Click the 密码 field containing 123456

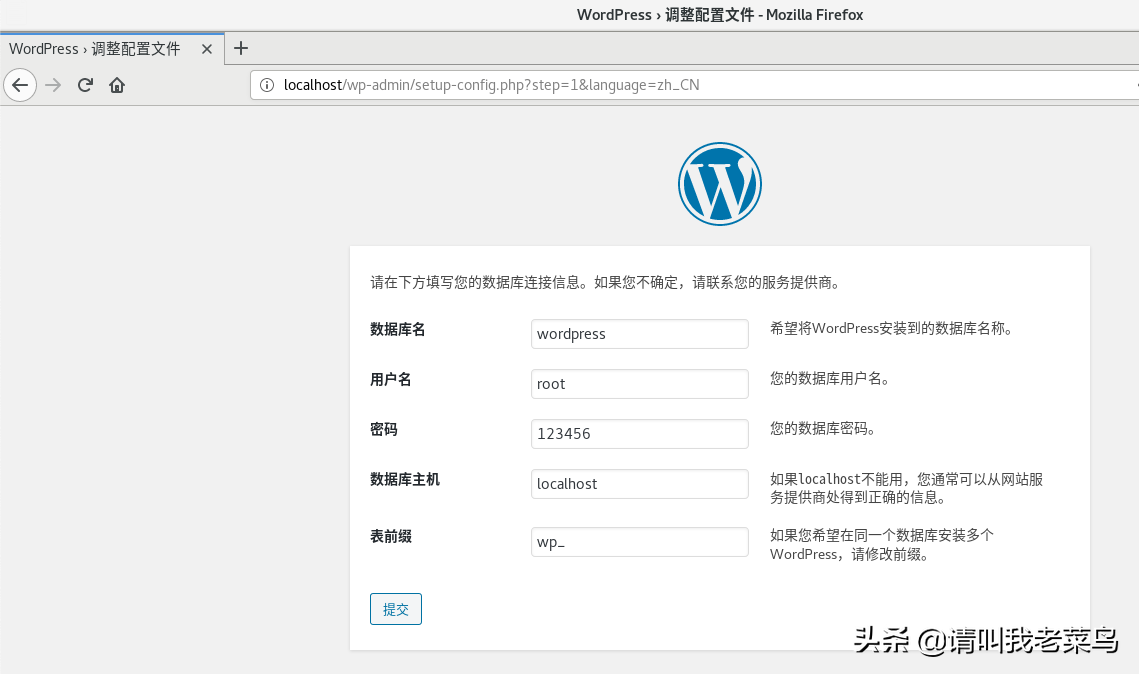click(639, 434)
